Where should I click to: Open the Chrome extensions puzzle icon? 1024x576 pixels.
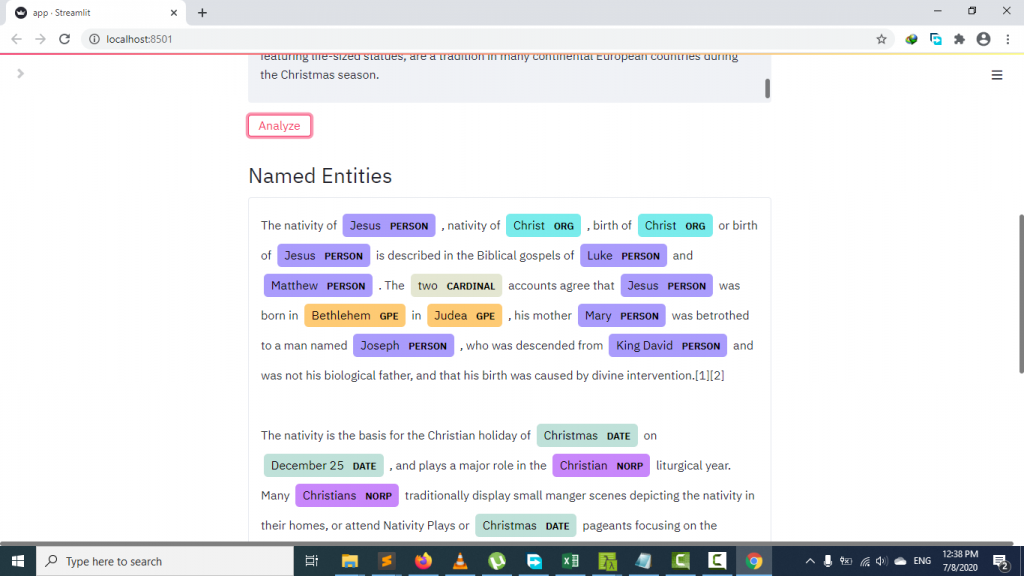click(x=959, y=38)
